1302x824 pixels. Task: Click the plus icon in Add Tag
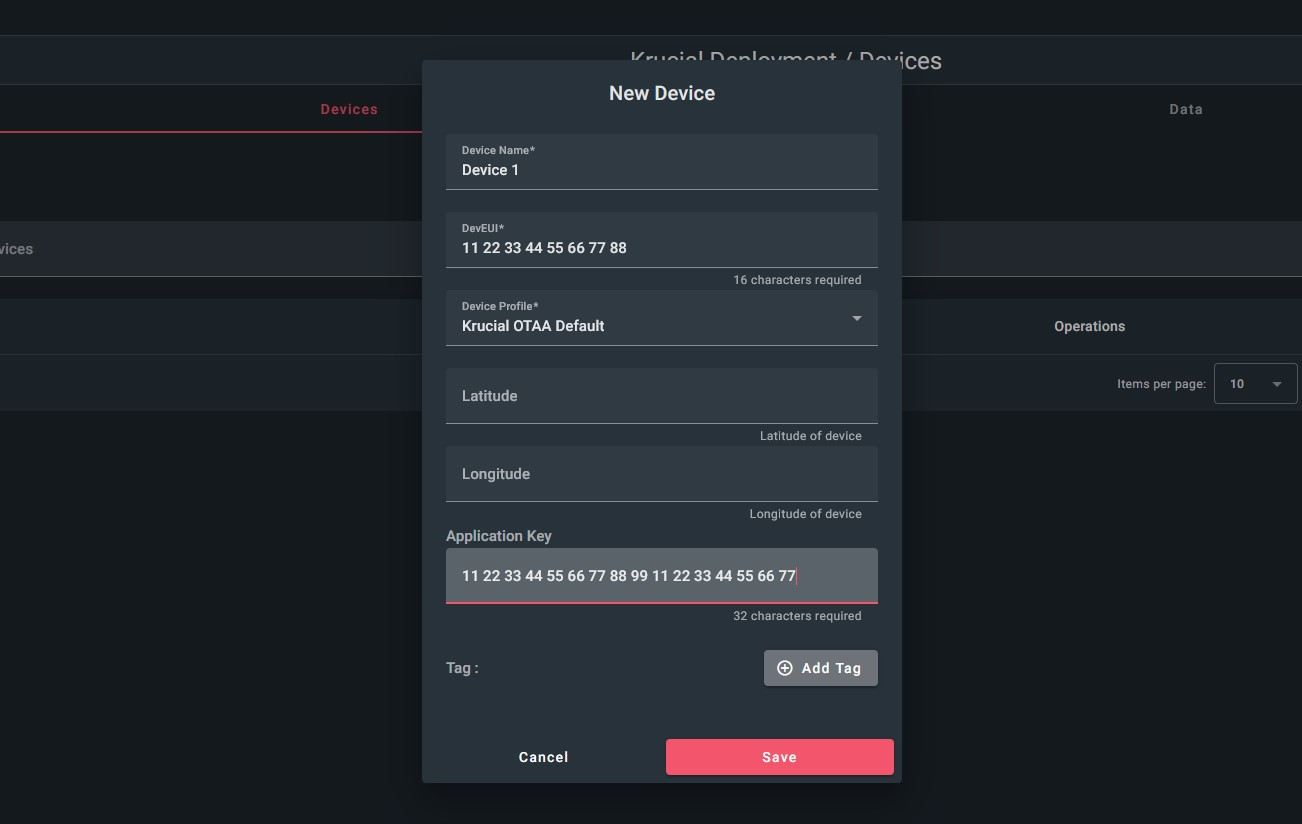(x=785, y=668)
